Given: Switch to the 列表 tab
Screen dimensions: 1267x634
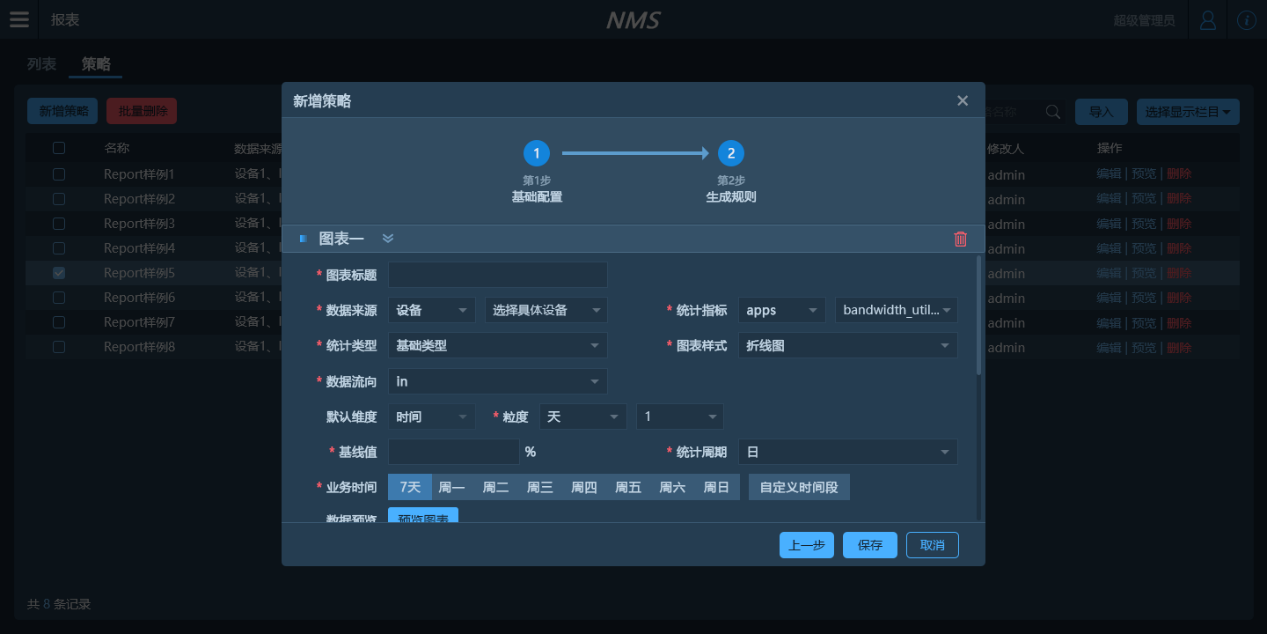Looking at the screenshot, I should [42, 64].
